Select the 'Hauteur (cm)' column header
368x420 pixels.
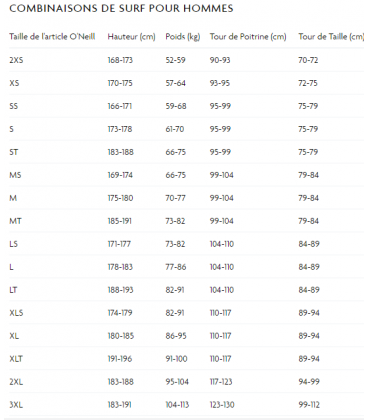point(131,37)
